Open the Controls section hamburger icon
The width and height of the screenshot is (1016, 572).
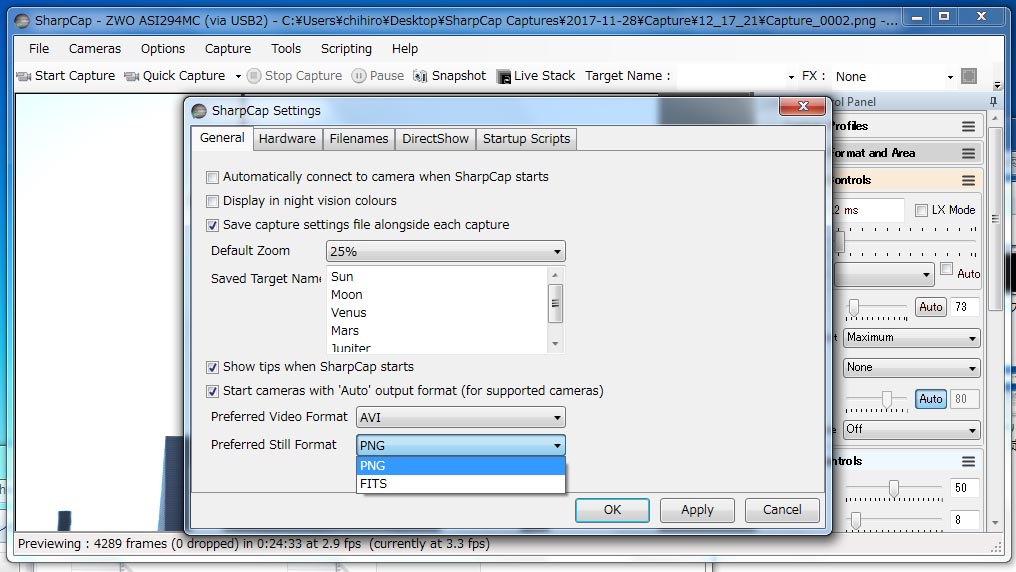pyautogui.click(x=968, y=181)
